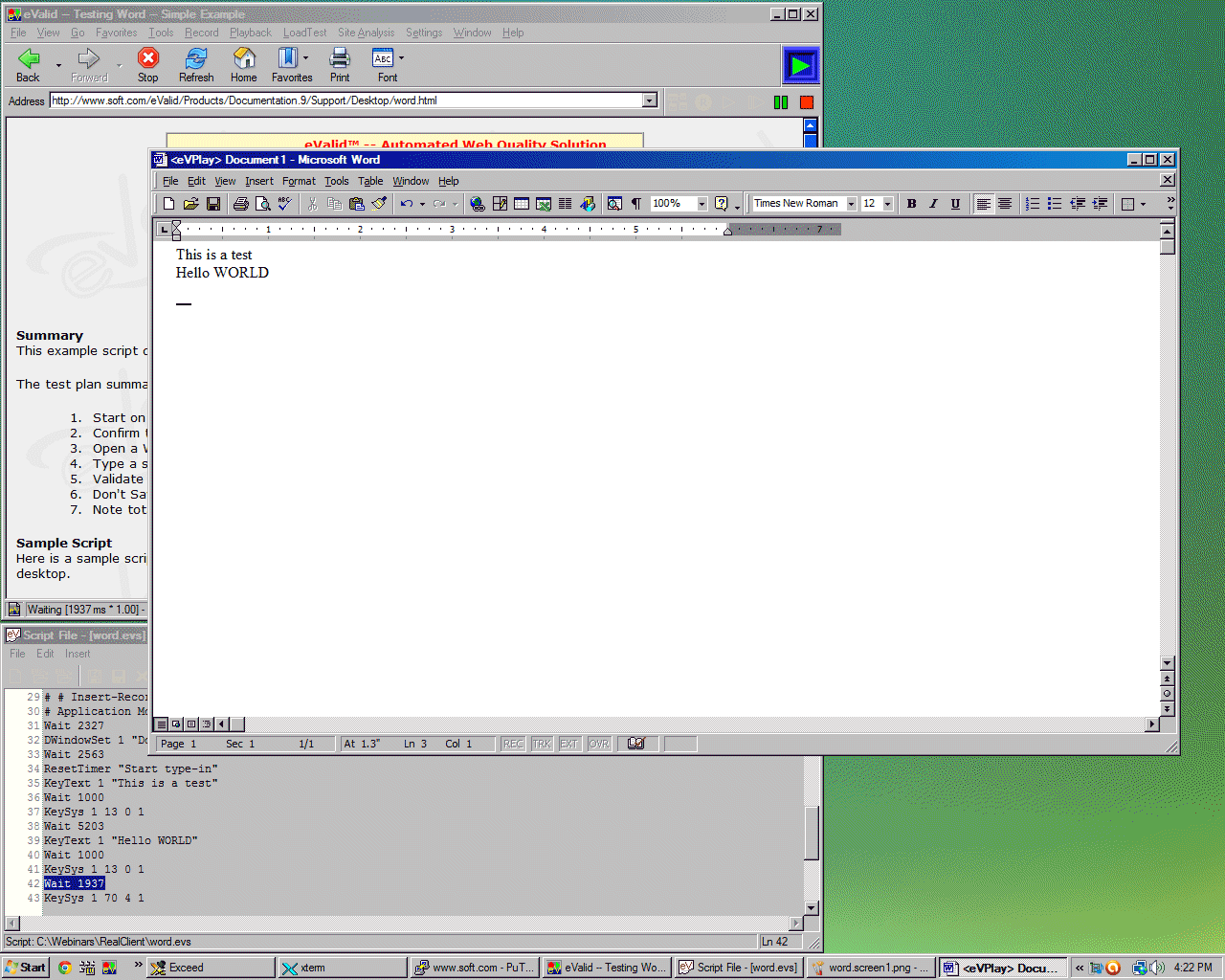Undo the last action in Word
This screenshot has height=980, width=1225.
[407, 204]
